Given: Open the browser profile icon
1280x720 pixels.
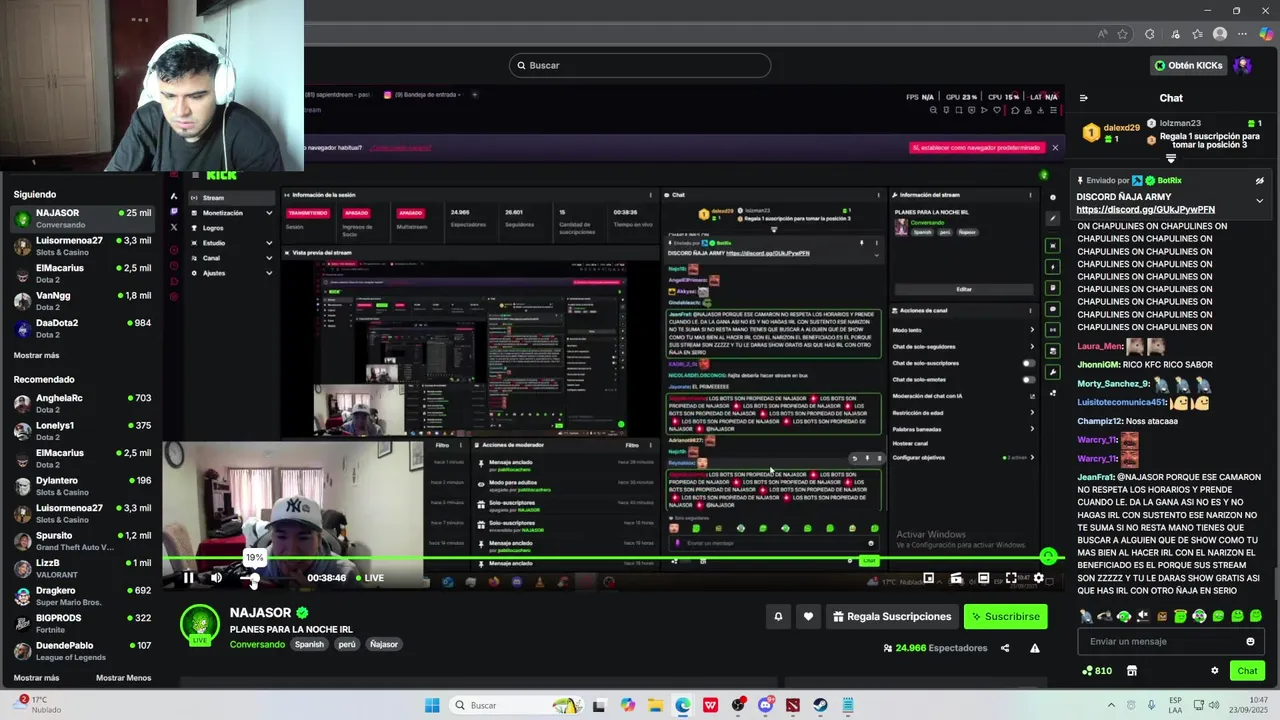Looking at the screenshot, I should (1219, 34).
